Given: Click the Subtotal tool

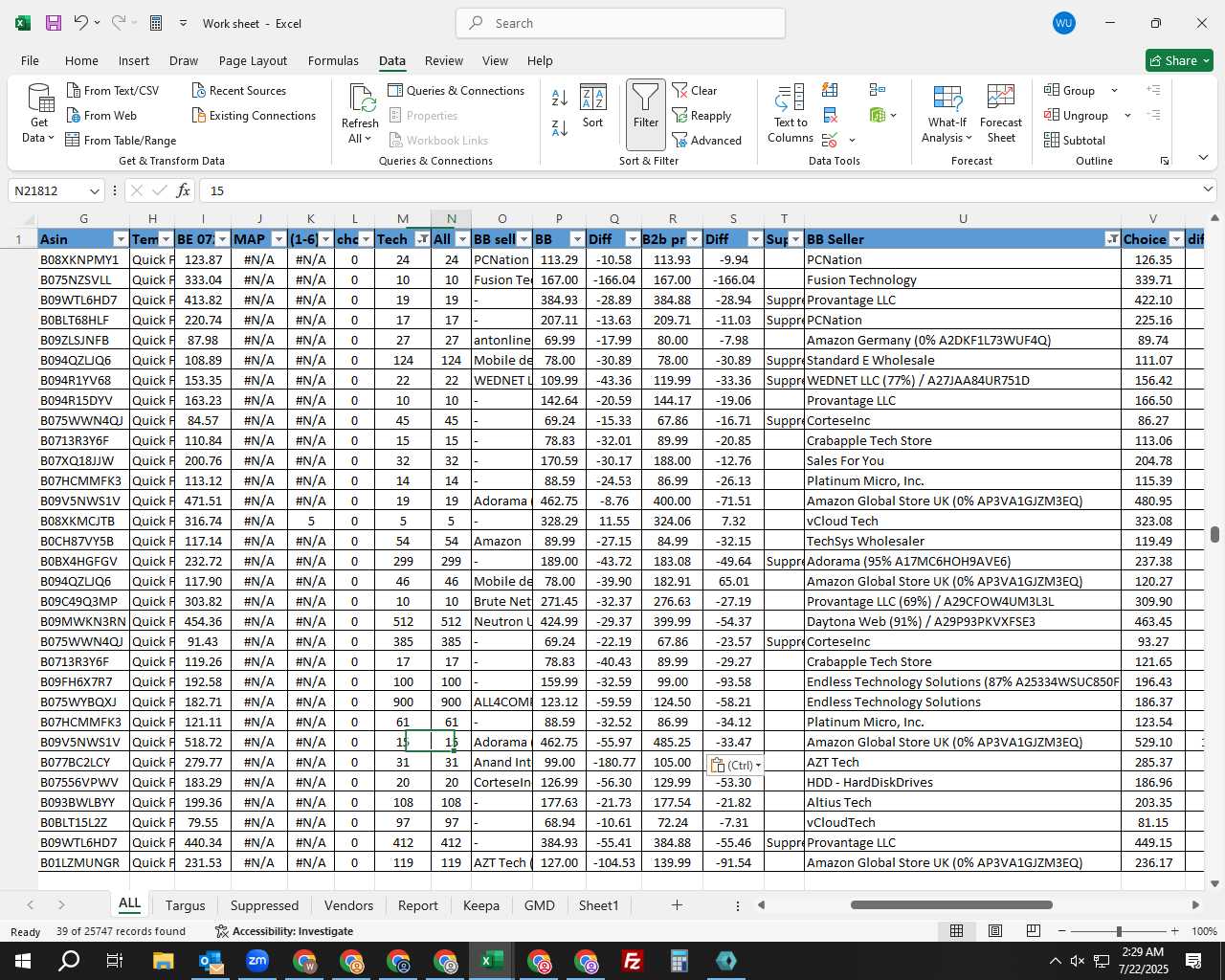Looking at the screenshot, I should point(1075,140).
